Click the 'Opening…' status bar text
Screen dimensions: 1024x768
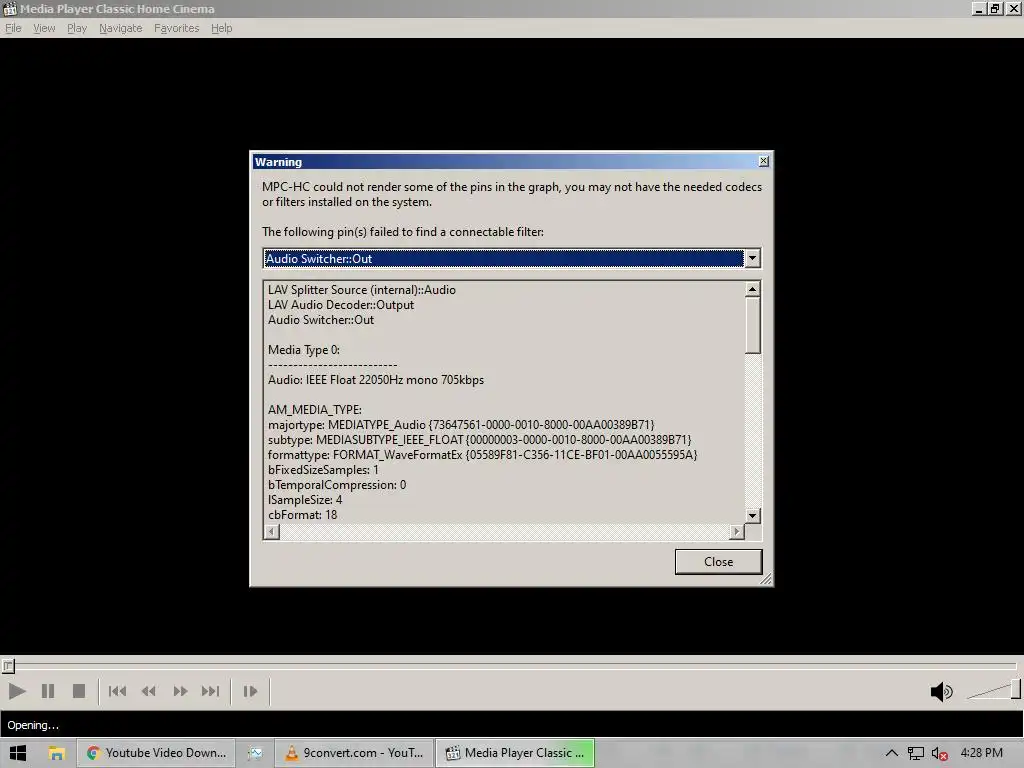click(x=33, y=725)
